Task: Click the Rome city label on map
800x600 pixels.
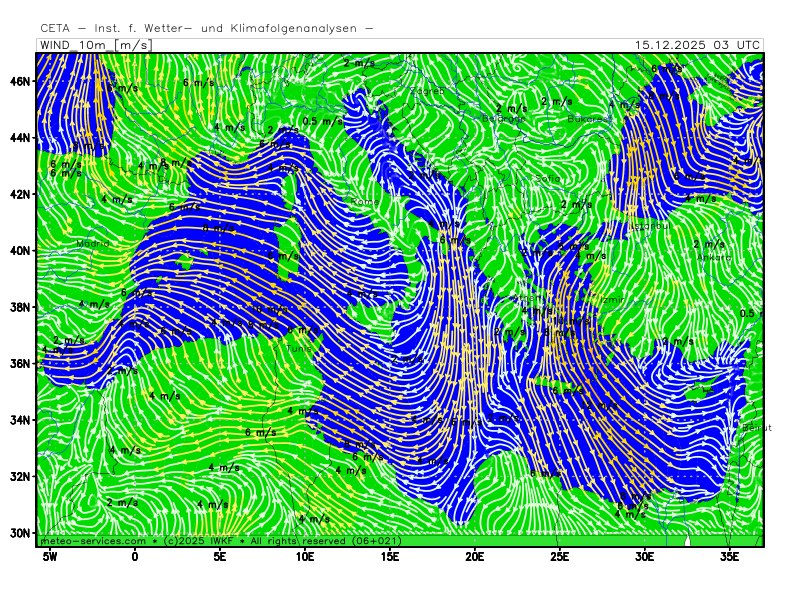Action: pos(365,201)
